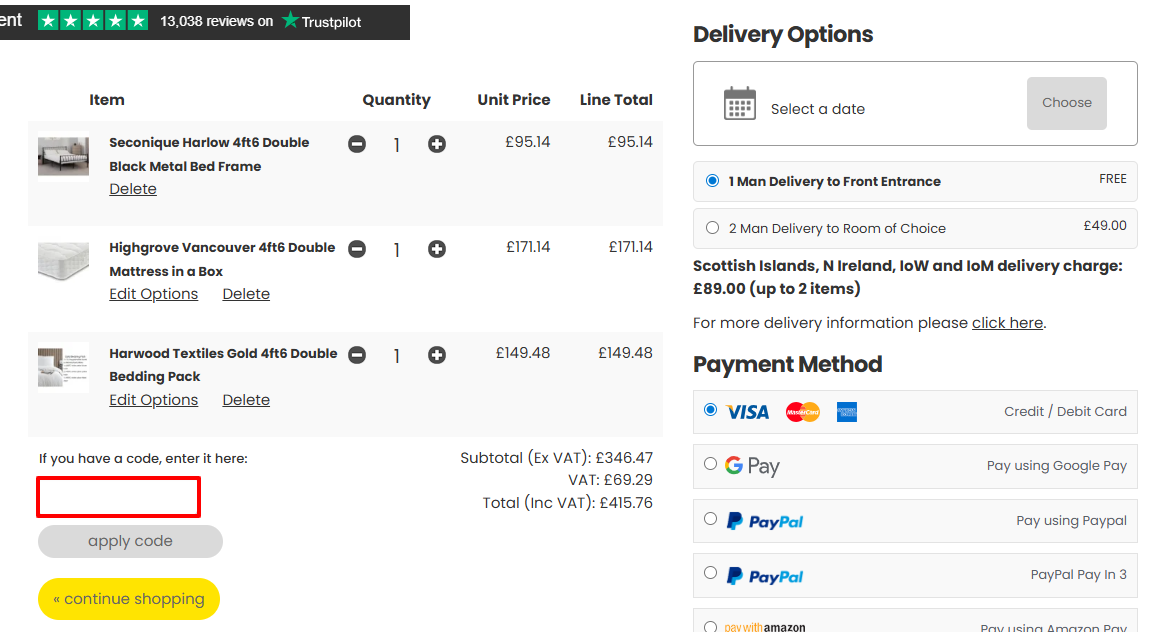This screenshot has height=632, width=1158.
Task: Click the £49.00 delivery price
Action: pyautogui.click(x=1105, y=225)
